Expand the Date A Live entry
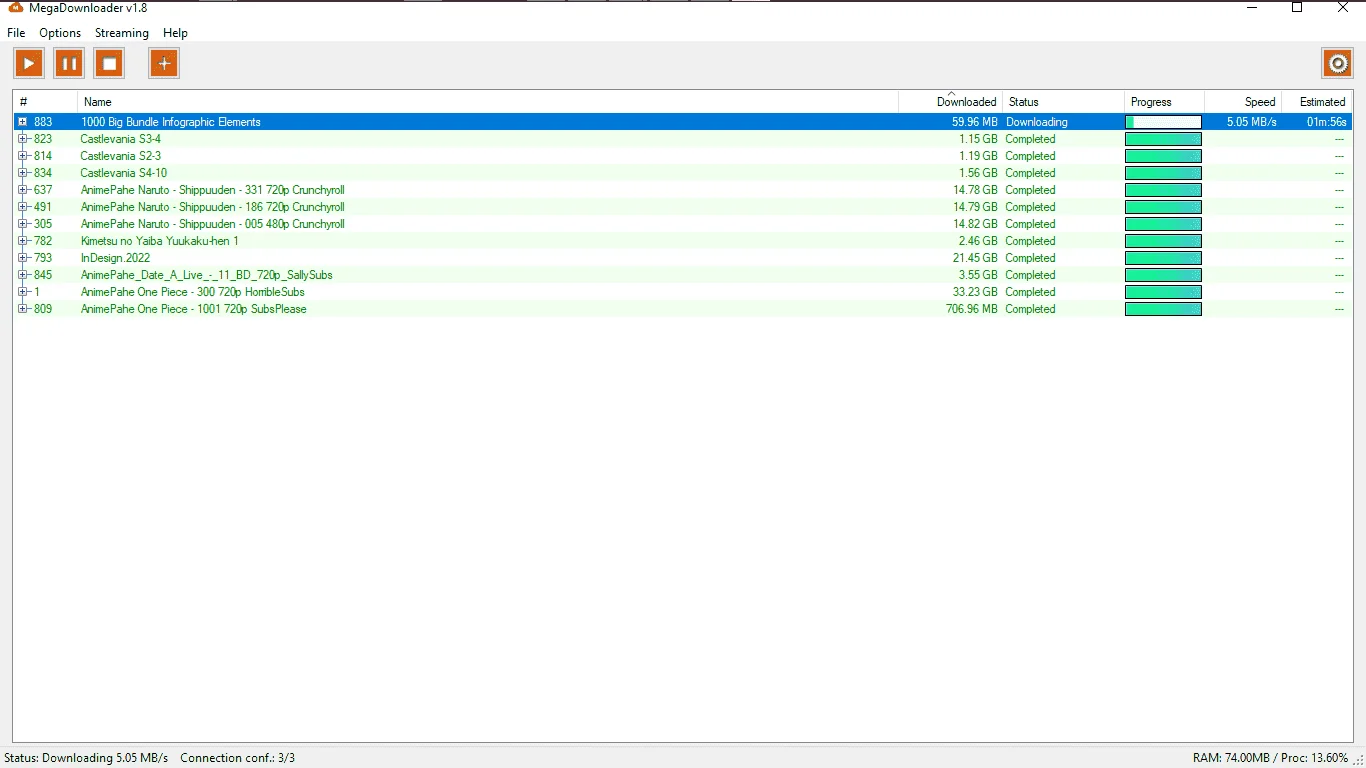 [23, 275]
